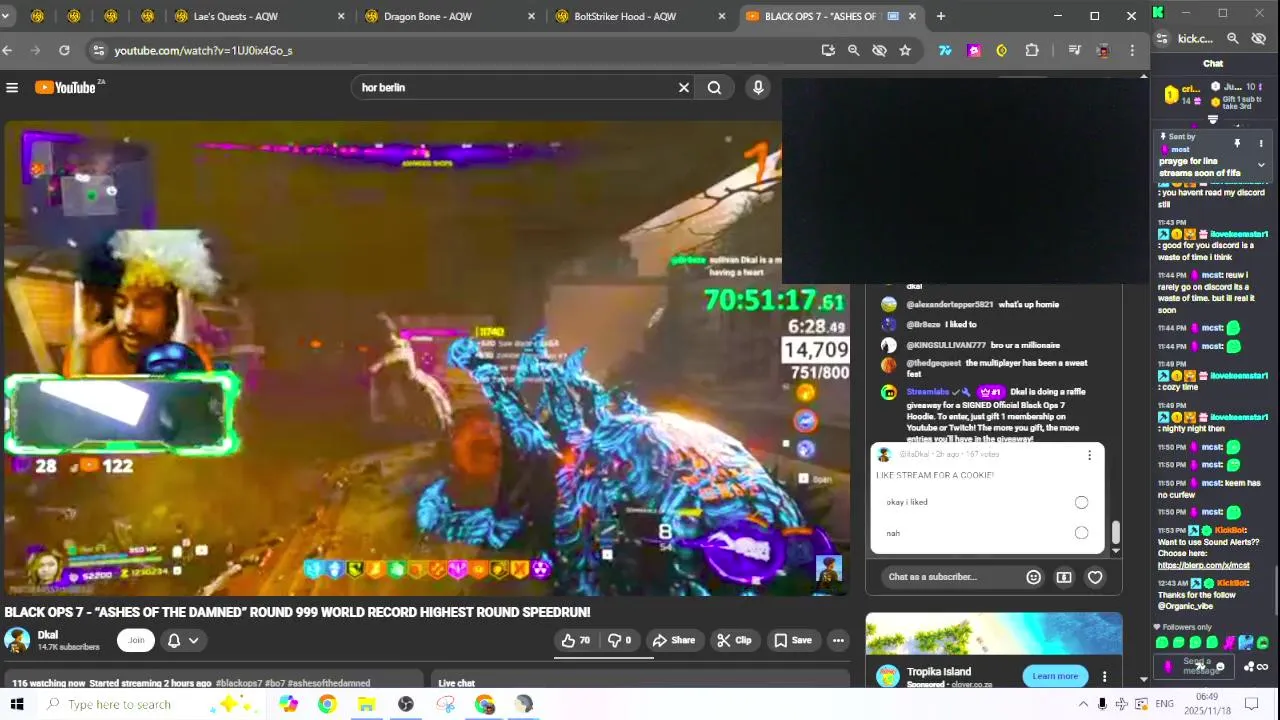Screen dimensions: 1280x720
Task: Open Kick window site settings icon
Action: click(x=1161, y=38)
